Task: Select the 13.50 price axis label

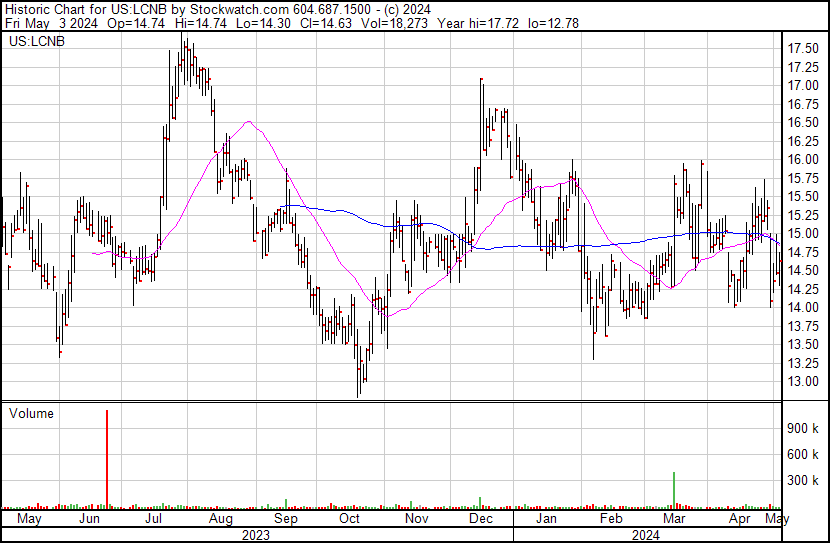Action: tap(803, 345)
